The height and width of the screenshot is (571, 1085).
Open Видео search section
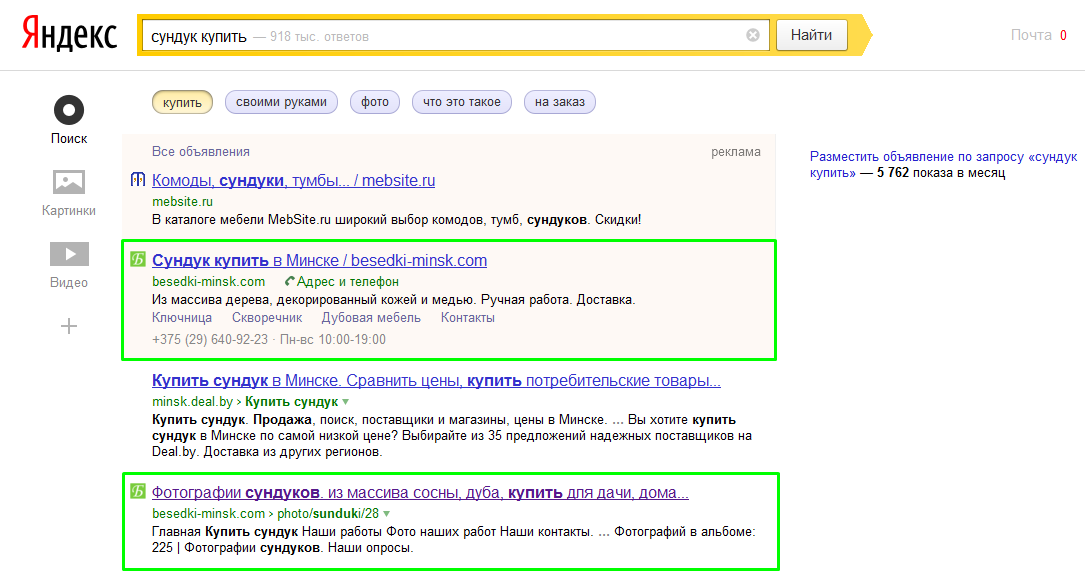click(69, 265)
